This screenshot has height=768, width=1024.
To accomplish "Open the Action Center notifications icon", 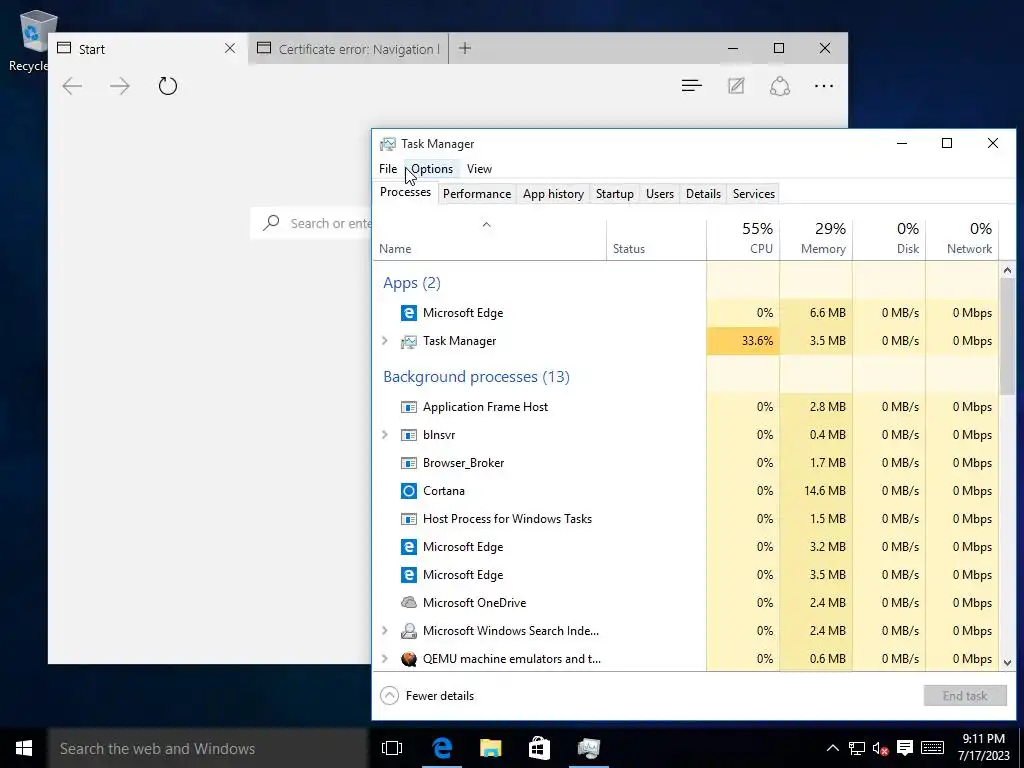I will click(904, 748).
